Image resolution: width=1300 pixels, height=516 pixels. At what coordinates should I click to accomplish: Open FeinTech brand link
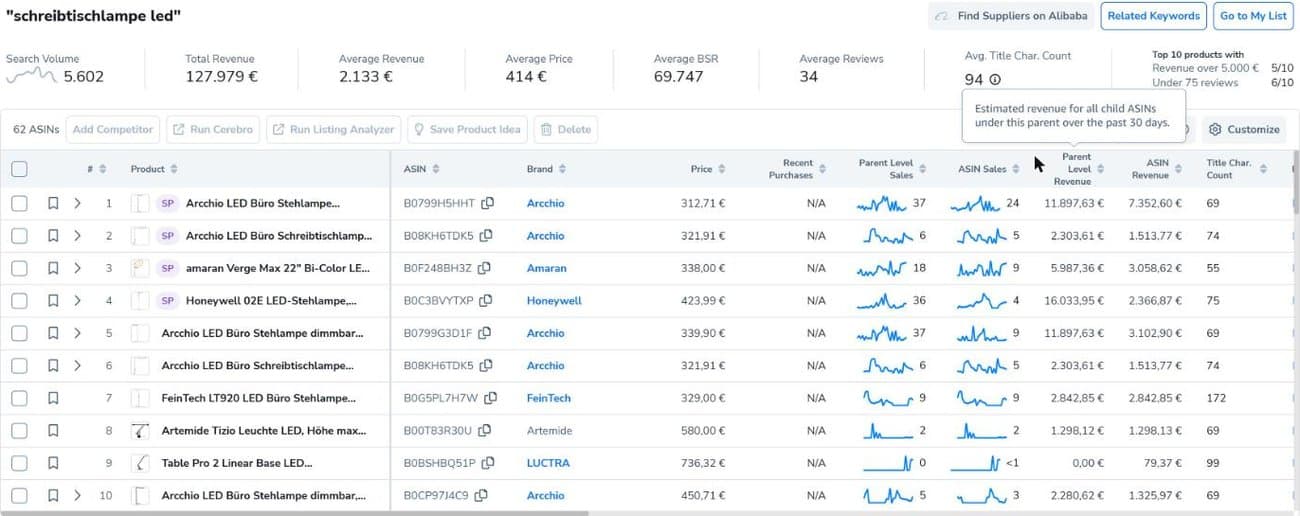coord(549,398)
